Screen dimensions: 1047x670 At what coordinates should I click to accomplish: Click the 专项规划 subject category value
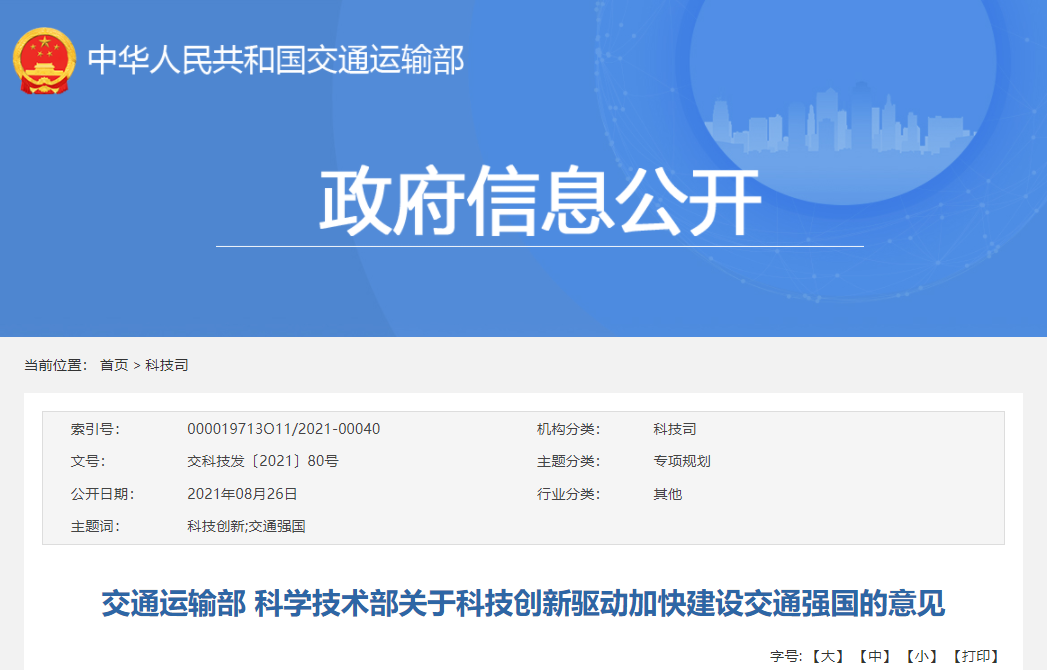[682, 461]
